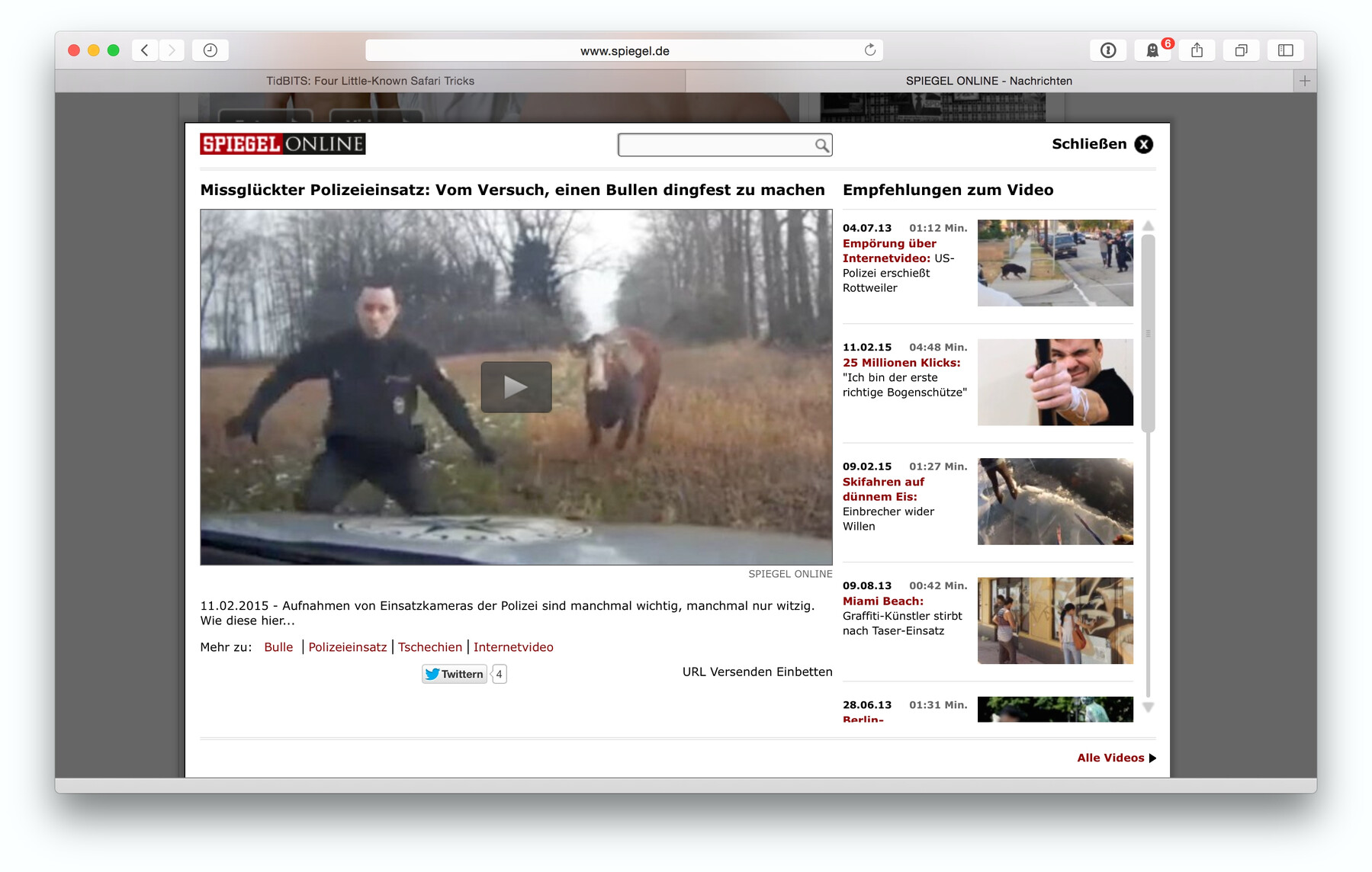This screenshot has width=1372, height=872.
Task: Open the browsing history clock icon
Action: click(210, 50)
